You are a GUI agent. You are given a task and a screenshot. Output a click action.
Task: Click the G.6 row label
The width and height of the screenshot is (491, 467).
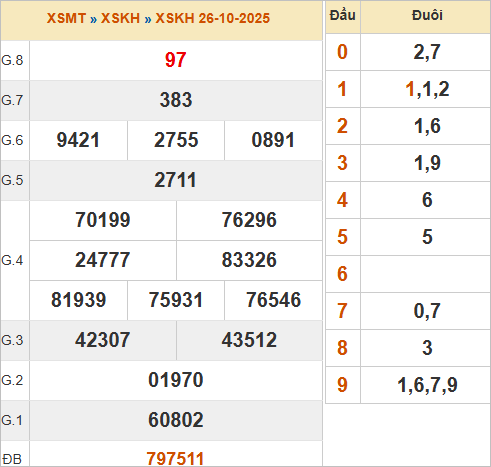(x=12, y=140)
